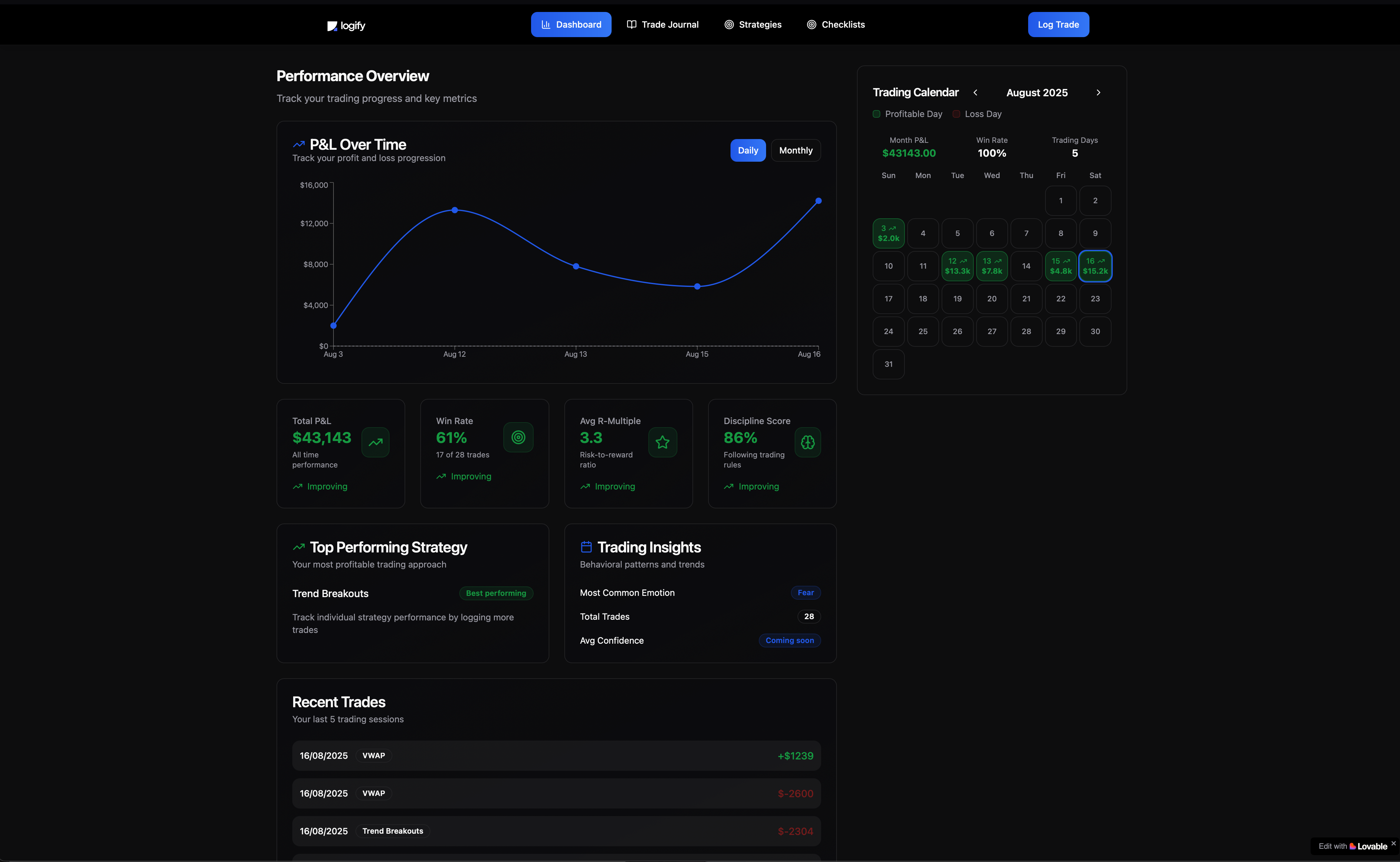Click the logify logo icon

tap(332, 26)
